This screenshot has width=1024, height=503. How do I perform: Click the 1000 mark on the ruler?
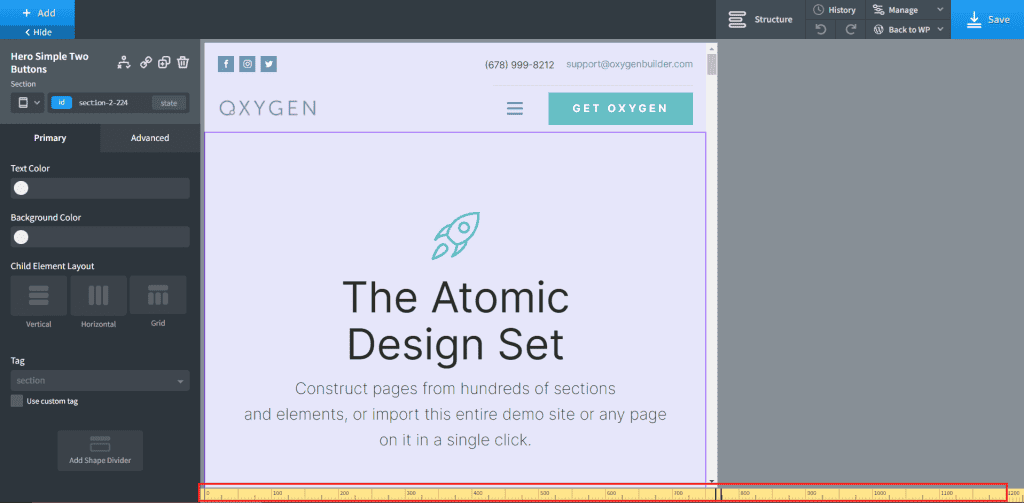(x=880, y=493)
